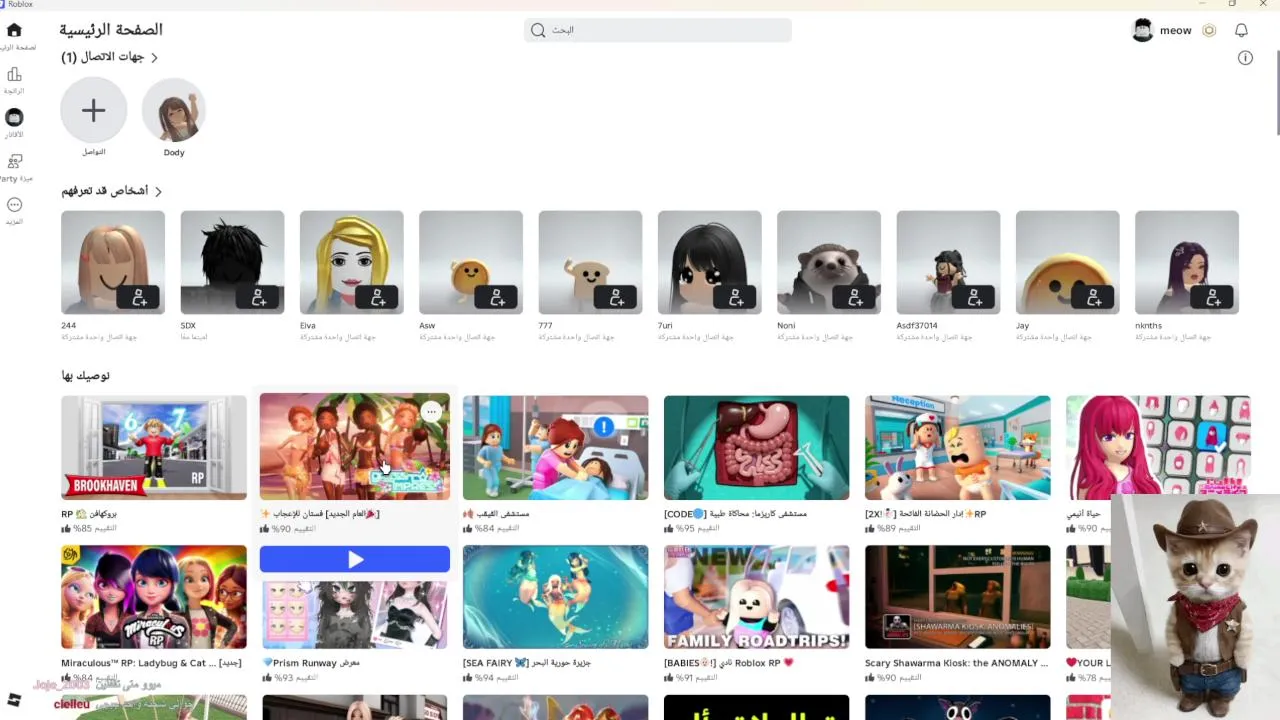Expand the contacts section chevron
1280x720 pixels.
tap(155, 58)
